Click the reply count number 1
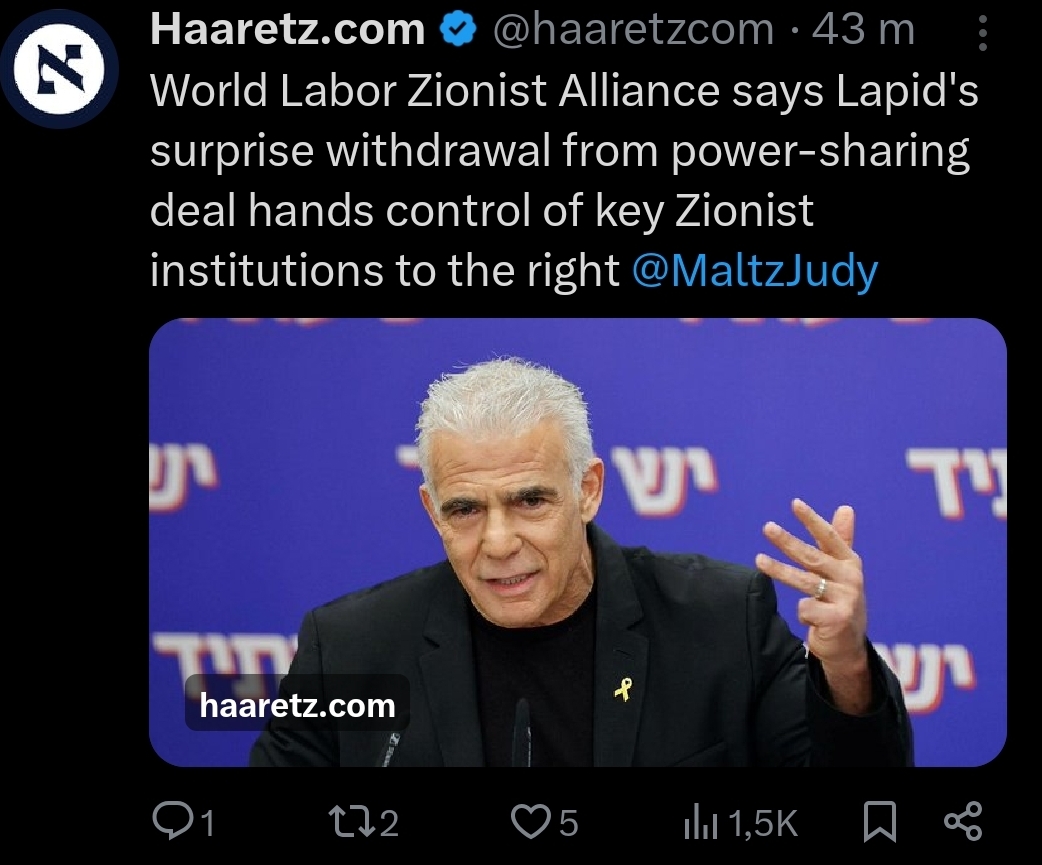 [207, 823]
